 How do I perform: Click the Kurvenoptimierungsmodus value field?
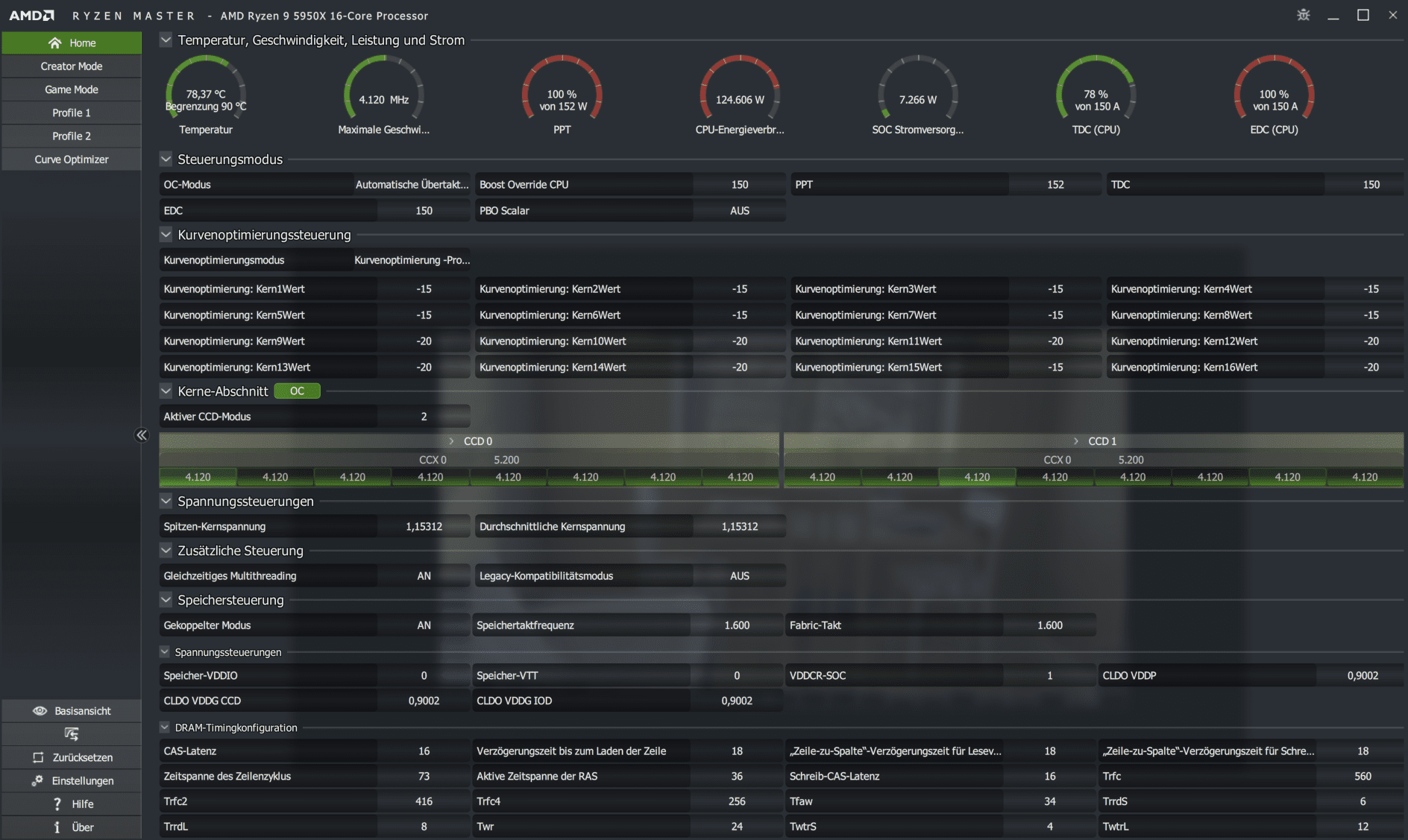pyautogui.click(x=412, y=260)
